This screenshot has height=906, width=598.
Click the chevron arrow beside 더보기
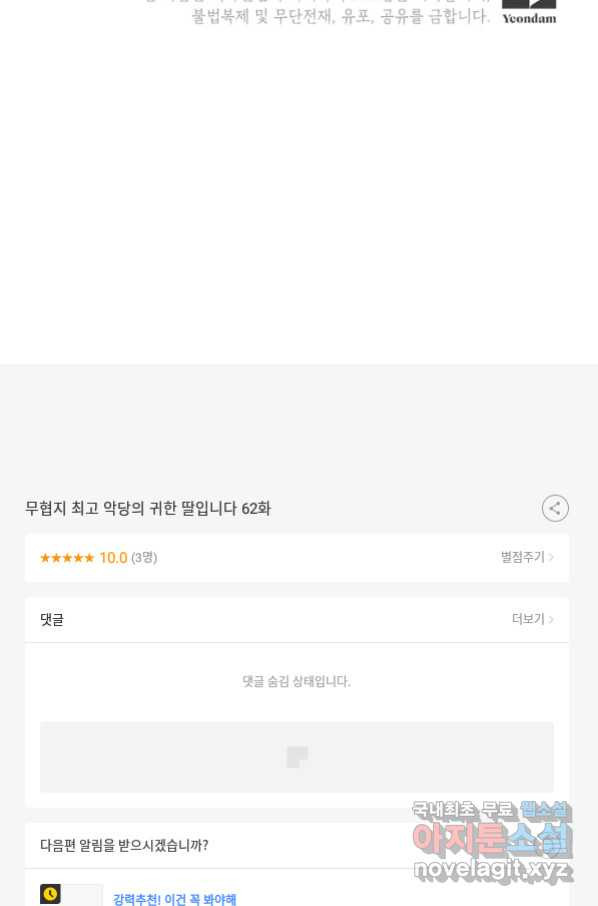551,619
